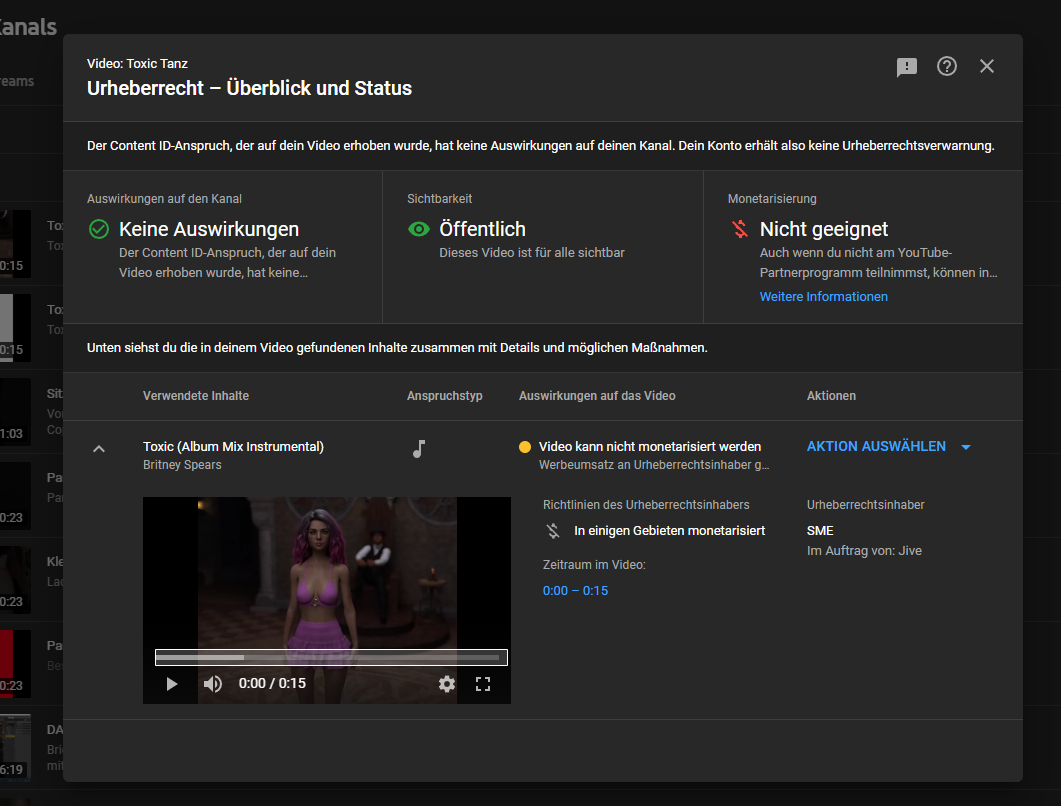The image size is (1061, 806).
Task: Click the 'Öffentlich' visibility heading
Action: coord(482,229)
